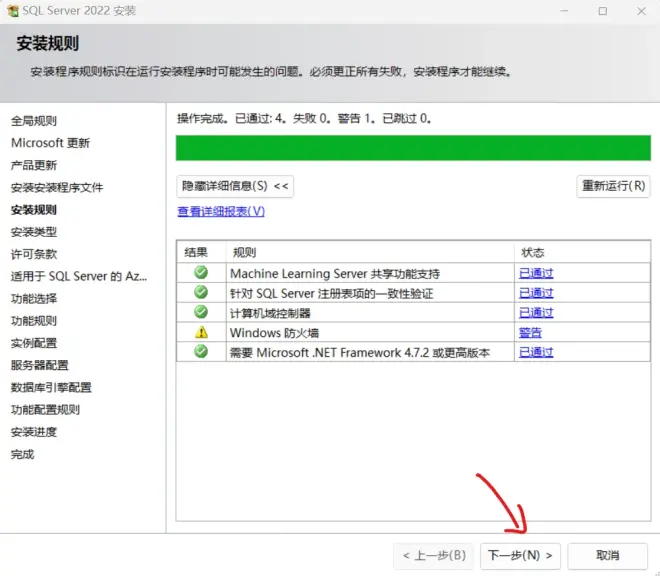
Task: Select the 安装类型 step
Action: coord(34,232)
